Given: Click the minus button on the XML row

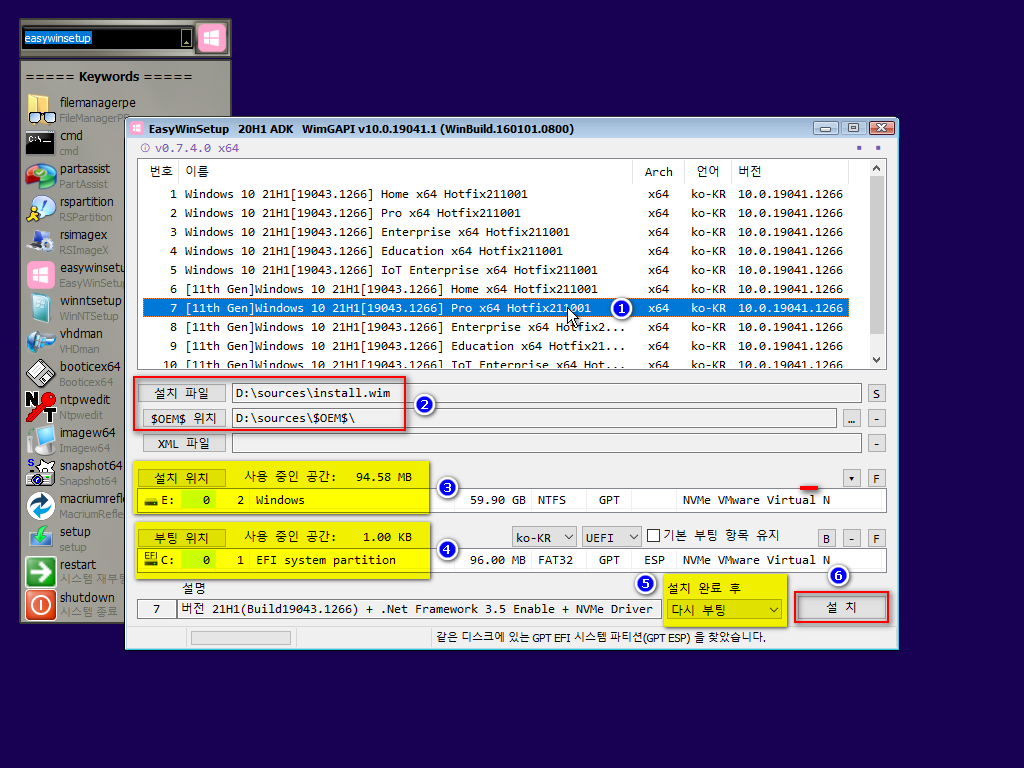Looking at the screenshot, I should (x=876, y=444).
